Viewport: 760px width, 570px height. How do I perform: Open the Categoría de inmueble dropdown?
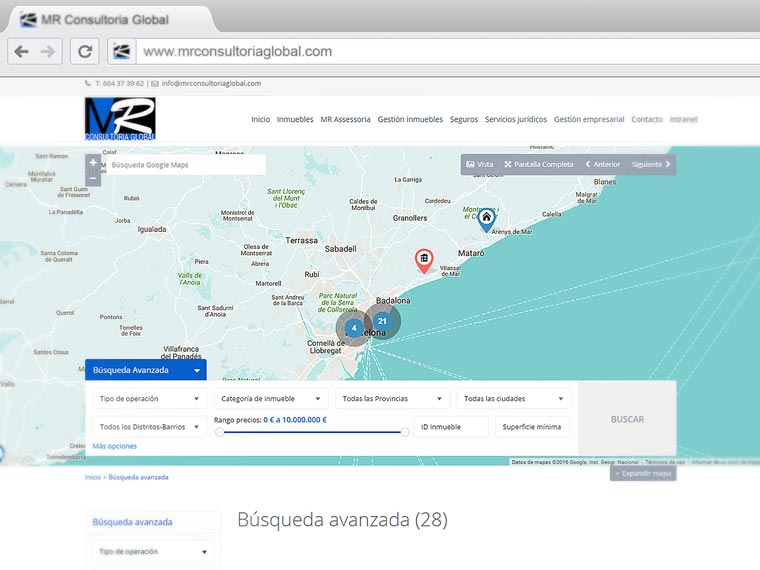tap(271, 398)
